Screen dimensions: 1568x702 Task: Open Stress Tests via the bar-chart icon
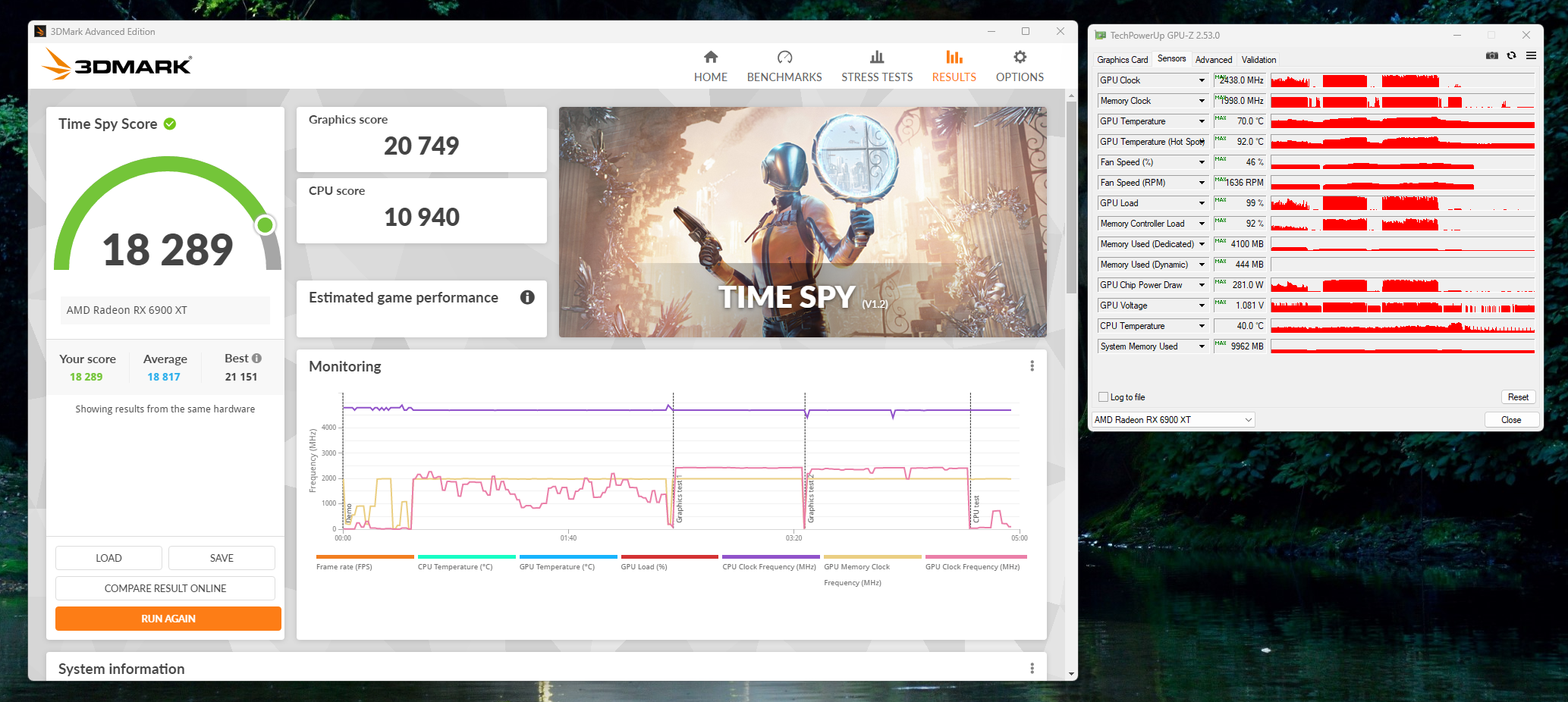tap(877, 57)
